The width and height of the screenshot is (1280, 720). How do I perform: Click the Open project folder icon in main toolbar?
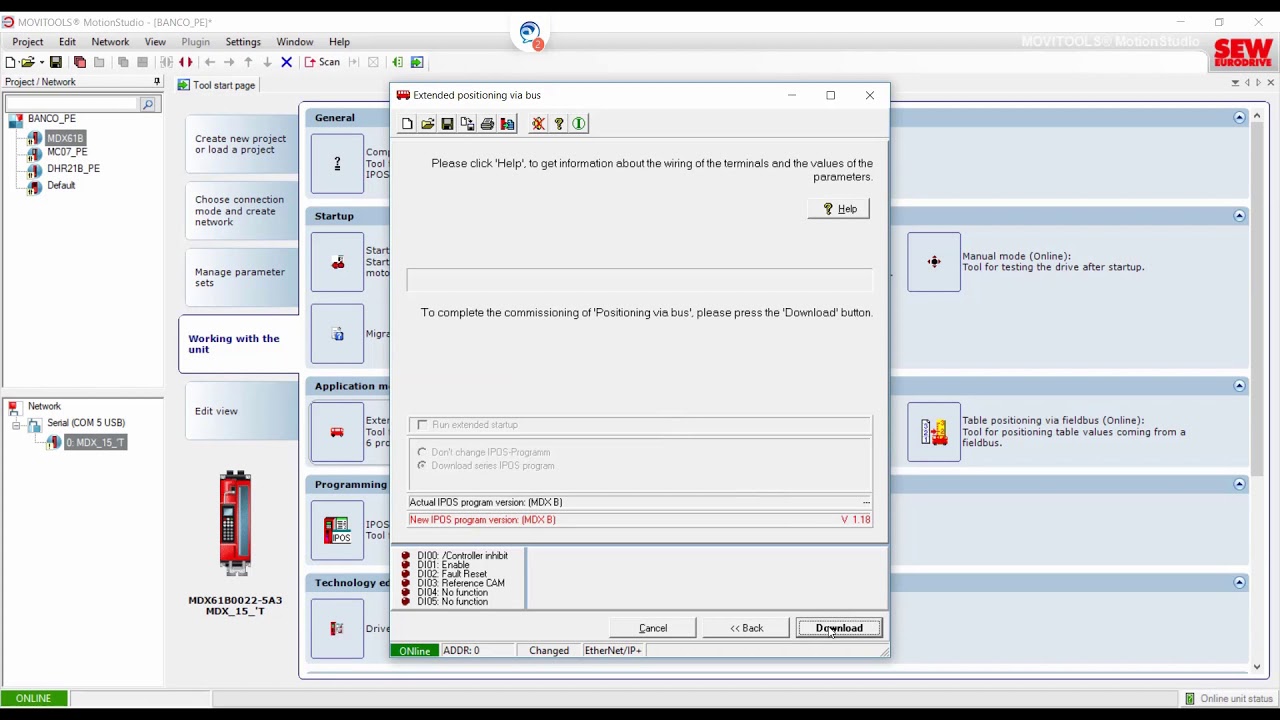point(27,62)
